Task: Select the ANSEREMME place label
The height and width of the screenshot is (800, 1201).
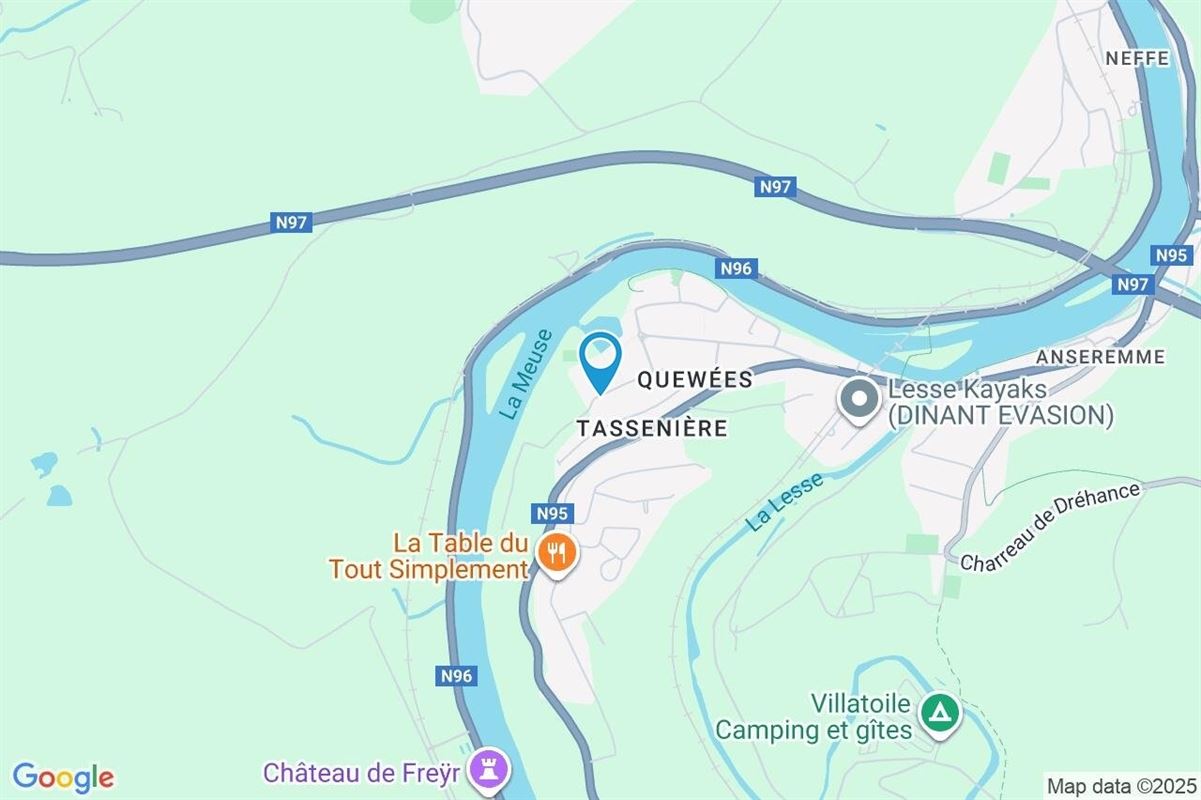Action: (1101, 357)
